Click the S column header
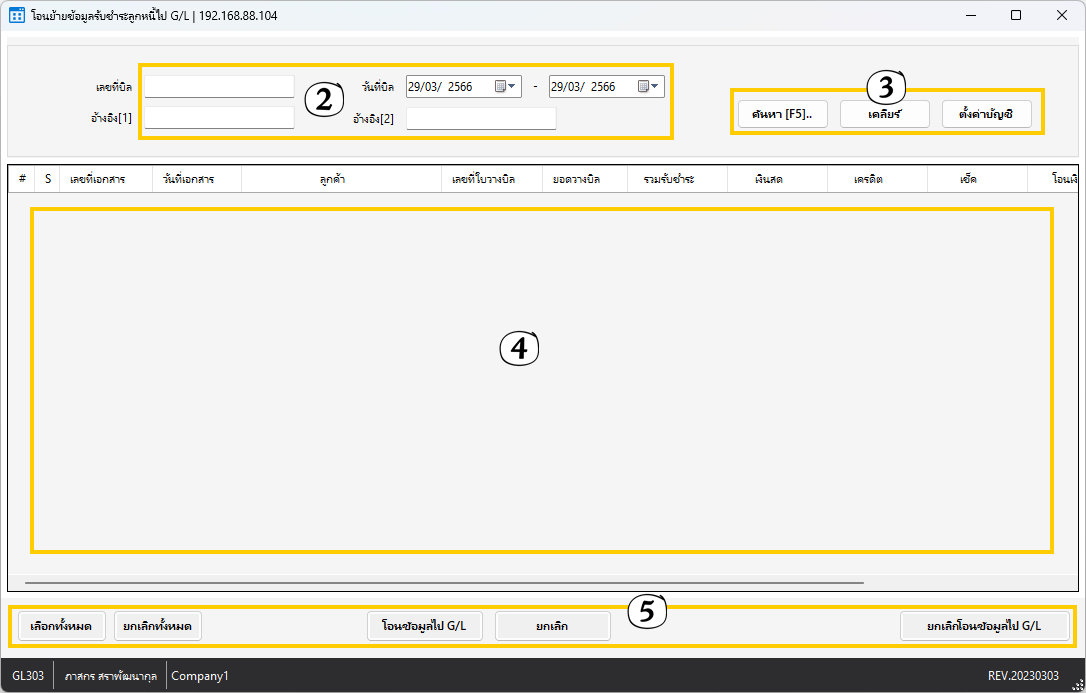This screenshot has height=693, width=1086. tap(47, 179)
